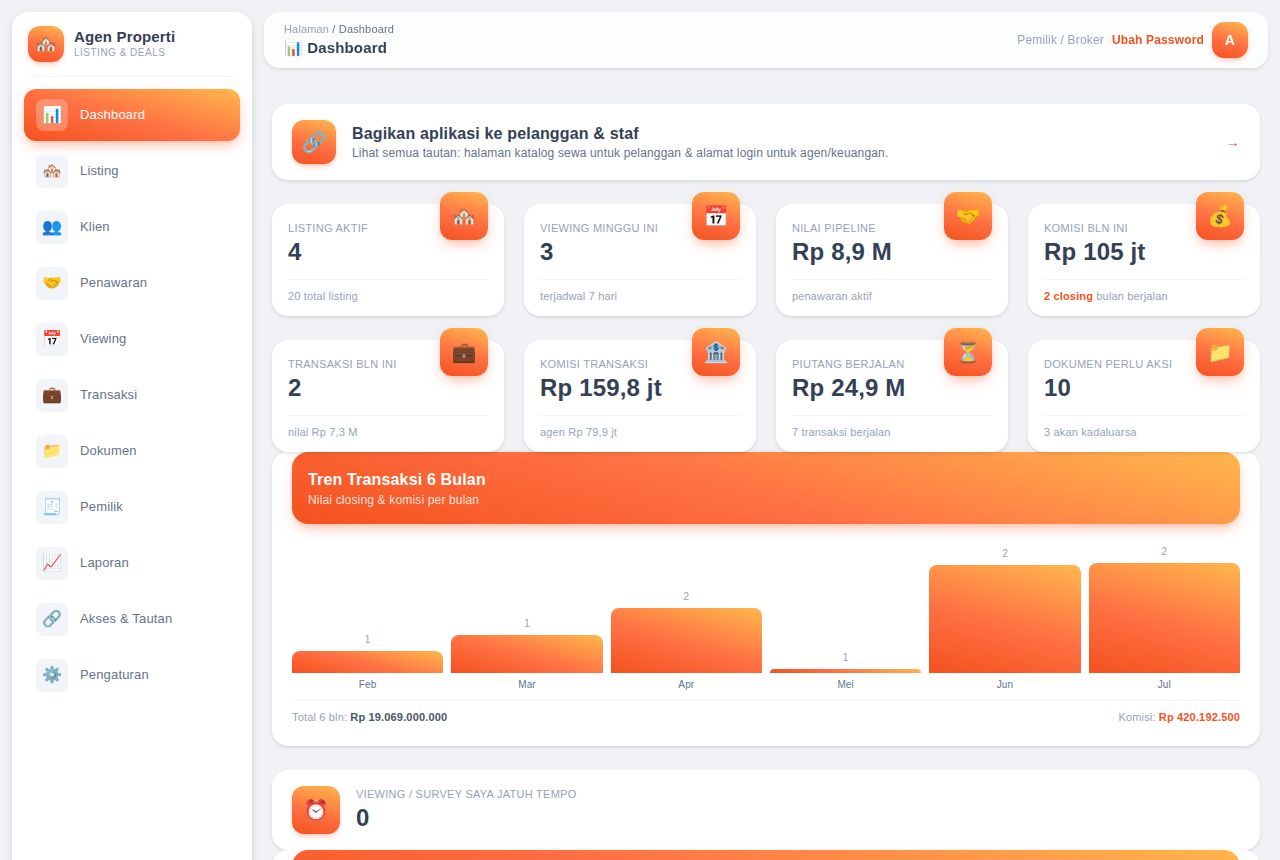Open the Klien menu

click(132, 227)
